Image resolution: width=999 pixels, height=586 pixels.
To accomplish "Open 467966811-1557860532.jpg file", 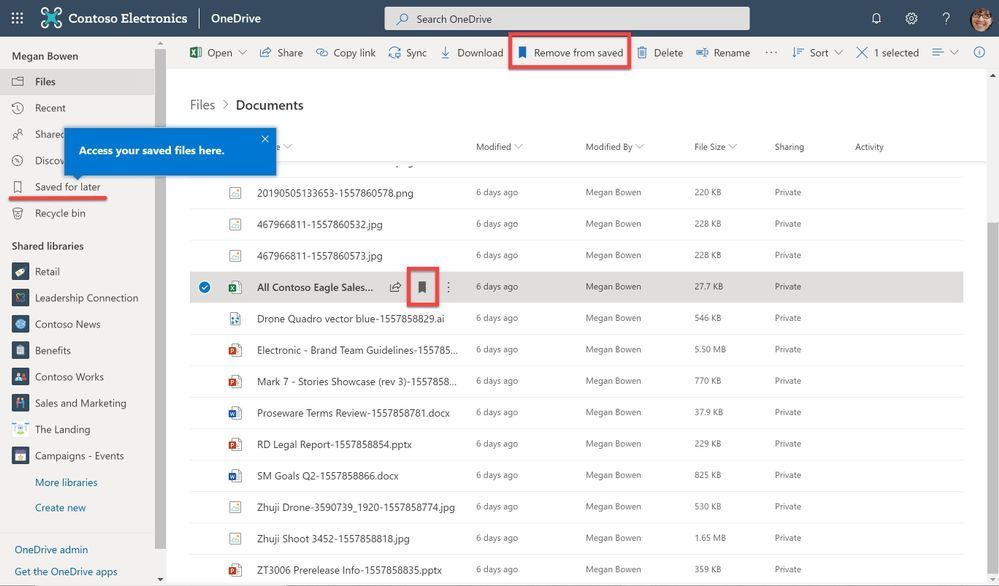I will click(x=320, y=224).
